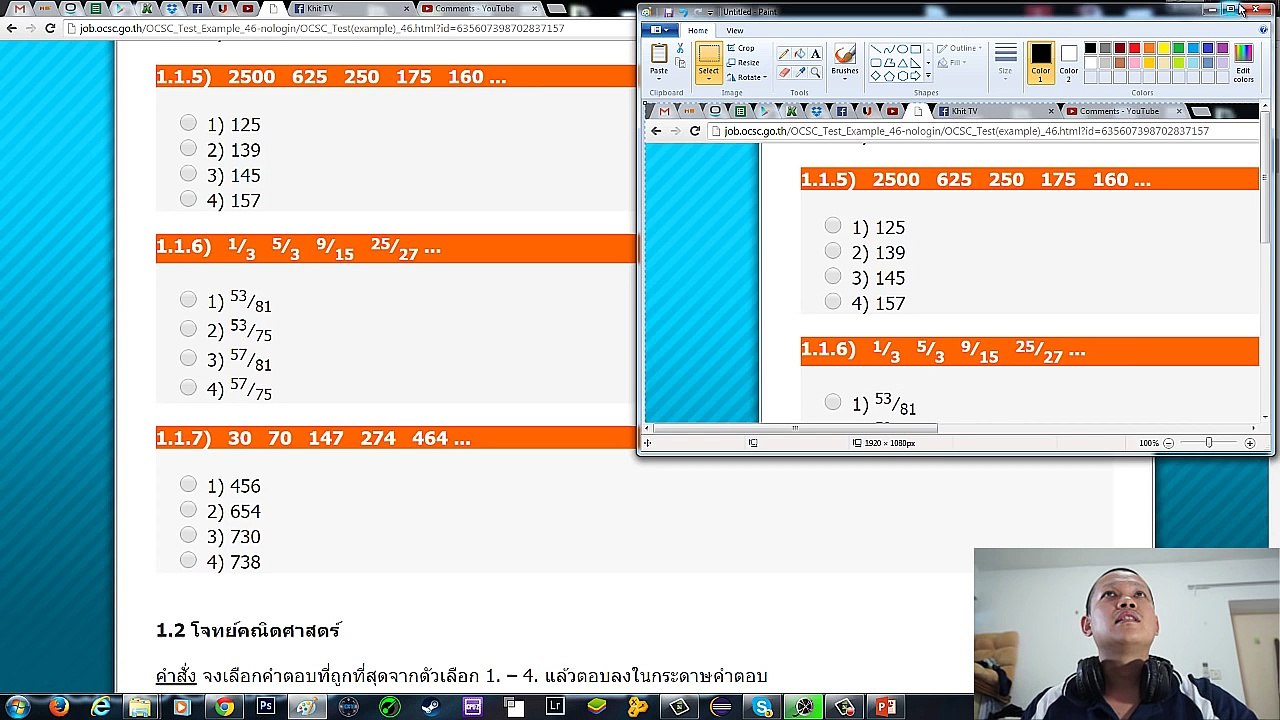Screen dimensions: 1280x720
Task: Open the Dropbox pinned tab in Chrome
Action: click(172, 9)
